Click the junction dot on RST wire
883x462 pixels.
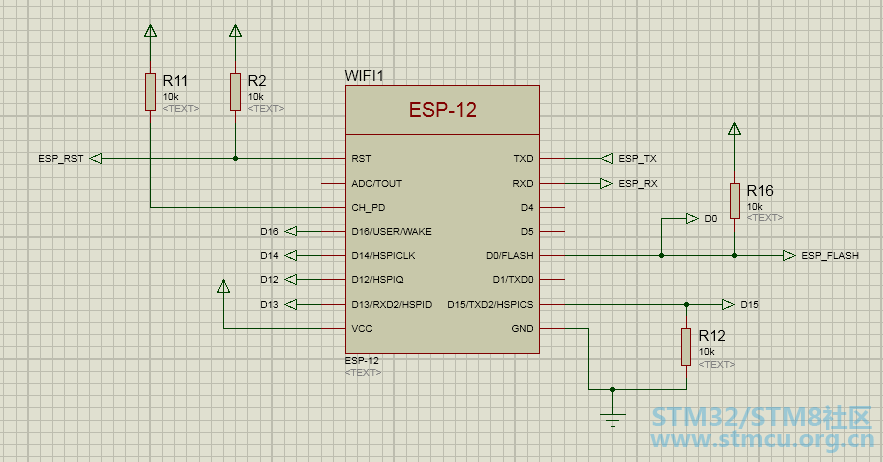235,159
